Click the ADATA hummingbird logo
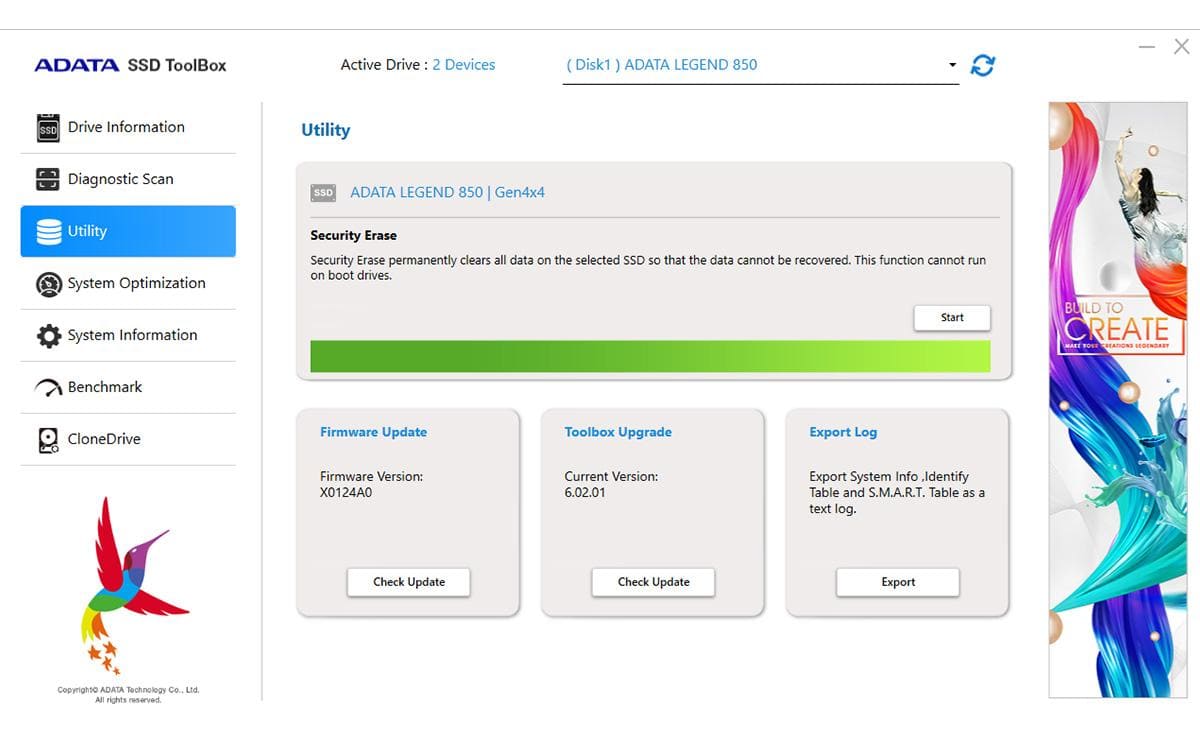The width and height of the screenshot is (1200, 750). pyautogui.click(x=128, y=585)
